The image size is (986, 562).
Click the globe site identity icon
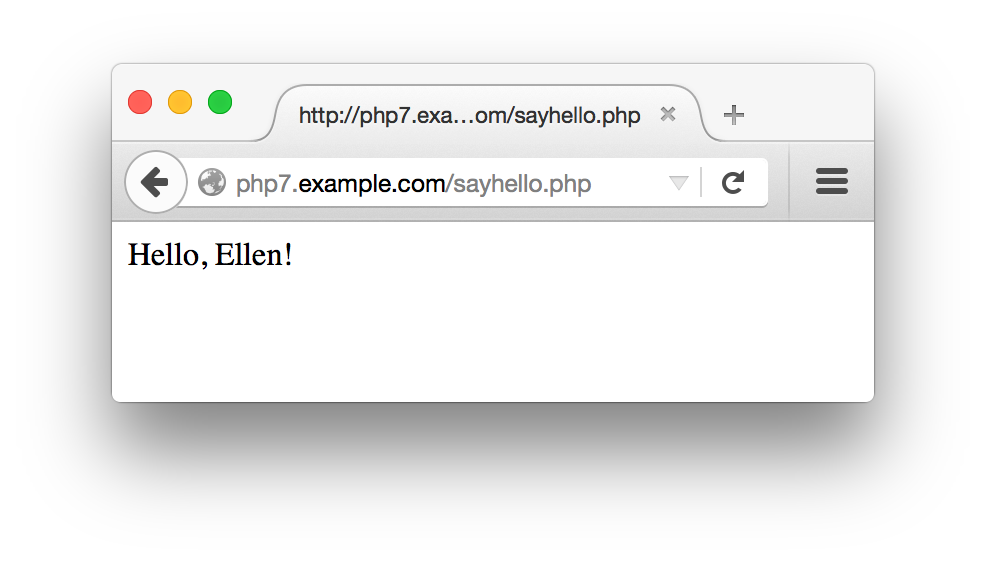coord(212,183)
